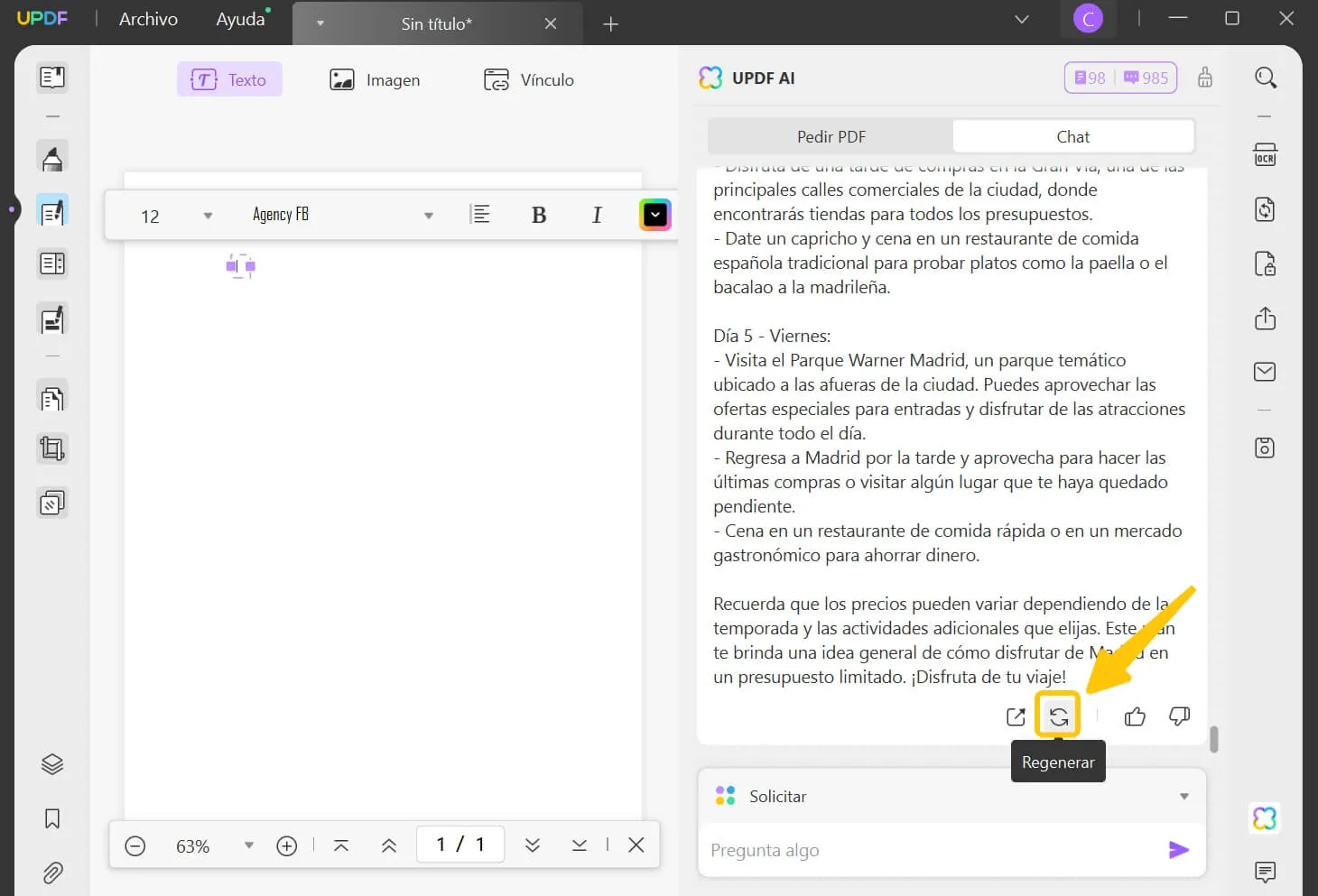Toggle Bold formatting
The image size is (1318, 896).
pyautogui.click(x=539, y=215)
